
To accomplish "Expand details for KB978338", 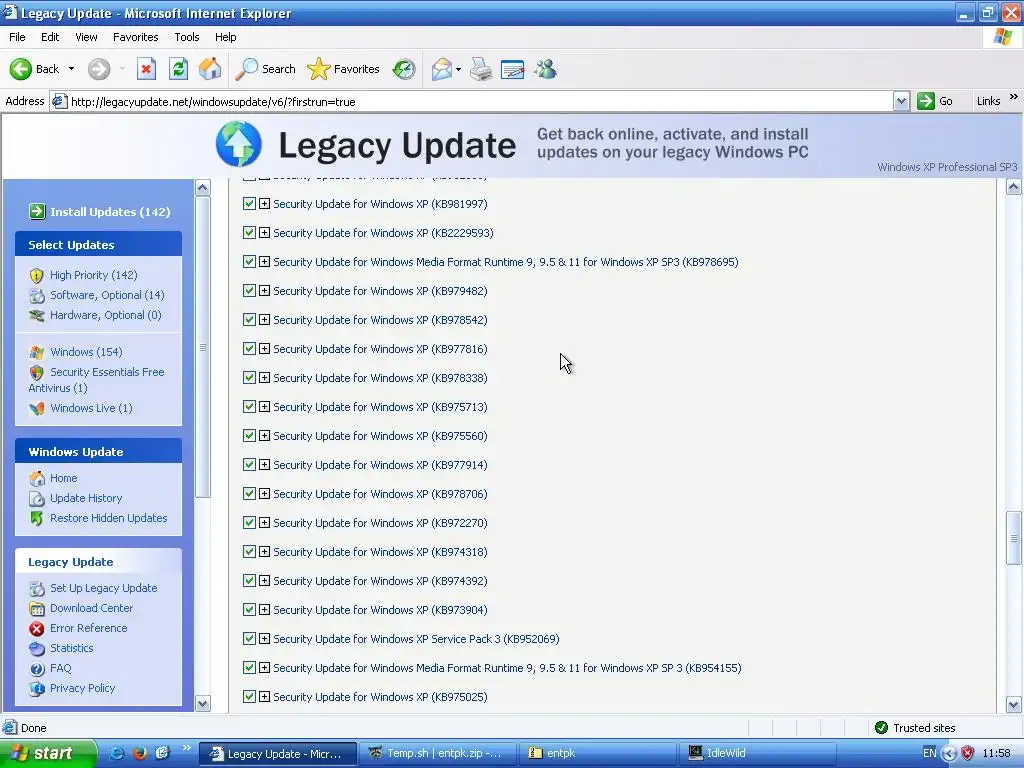I will pyautogui.click(x=264, y=377).
